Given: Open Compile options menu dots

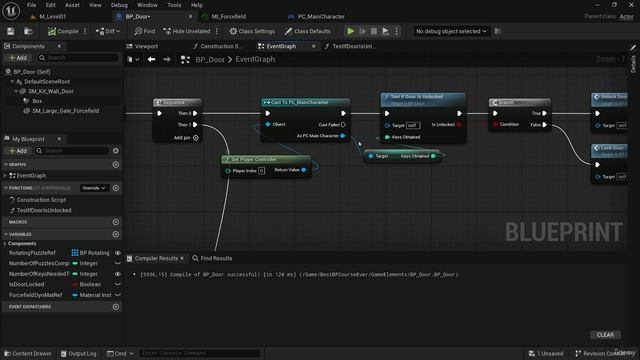Looking at the screenshot, I should pyautogui.click(x=85, y=31).
